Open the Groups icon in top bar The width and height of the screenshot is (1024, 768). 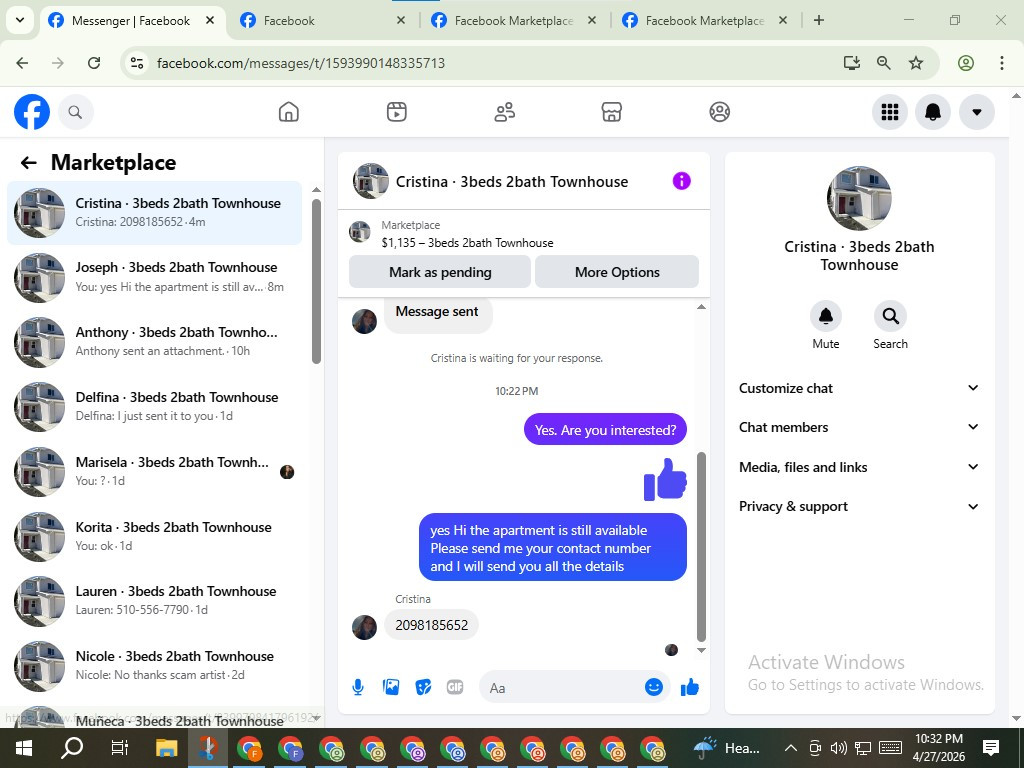click(x=719, y=112)
